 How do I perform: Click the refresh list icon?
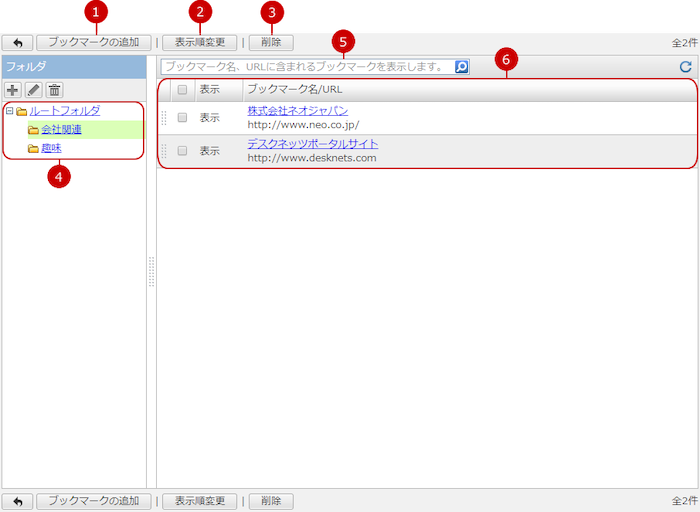tap(685, 67)
